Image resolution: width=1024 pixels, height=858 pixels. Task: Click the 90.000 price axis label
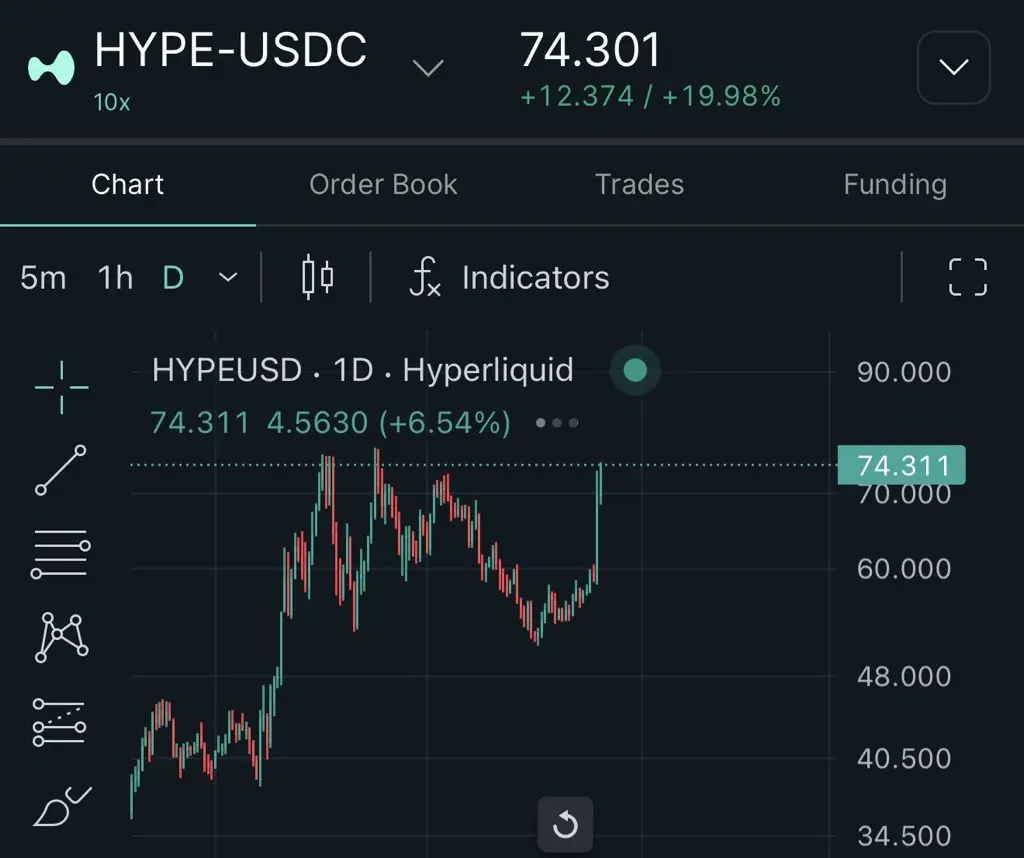point(904,372)
